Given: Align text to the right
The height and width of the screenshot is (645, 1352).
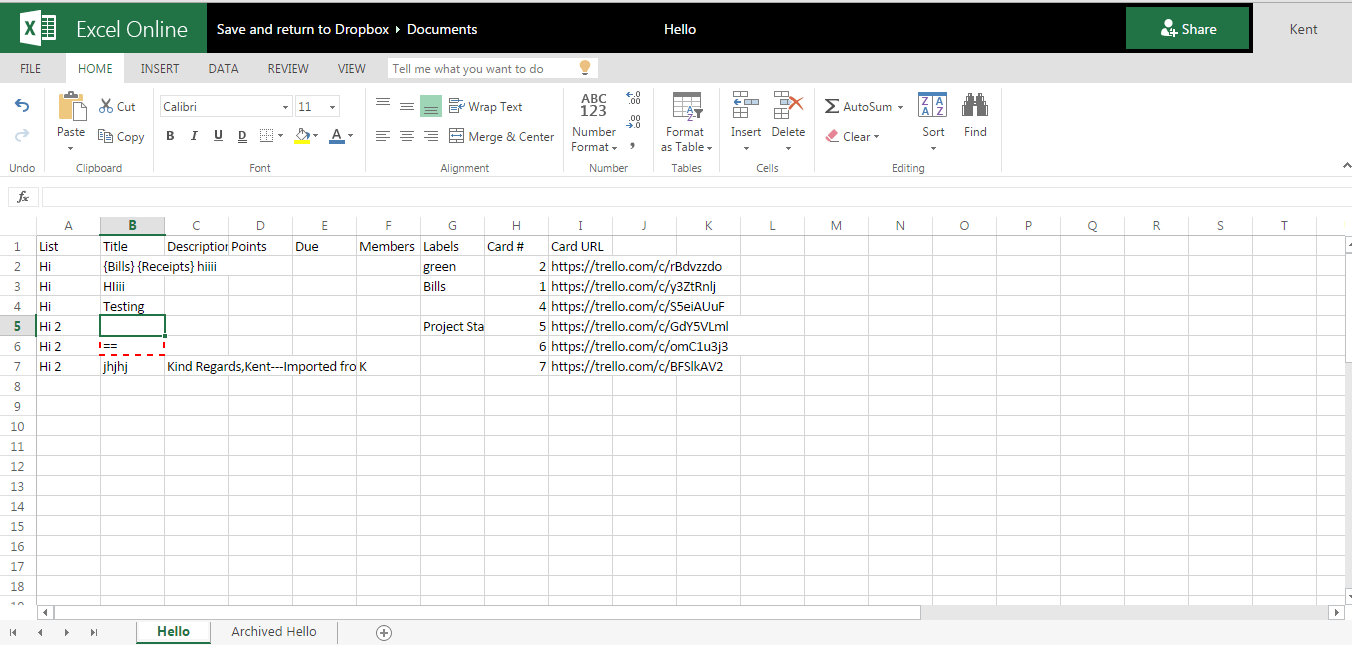Looking at the screenshot, I should click(431, 136).
